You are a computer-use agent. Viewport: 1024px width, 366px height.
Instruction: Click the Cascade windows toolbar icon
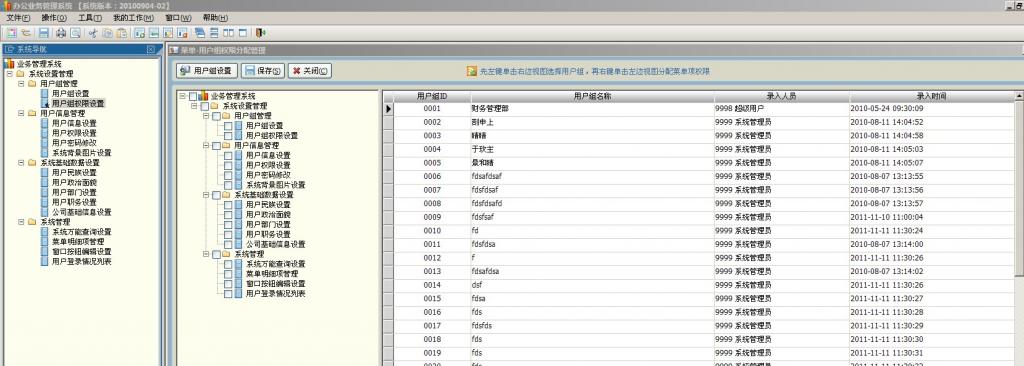199,33
